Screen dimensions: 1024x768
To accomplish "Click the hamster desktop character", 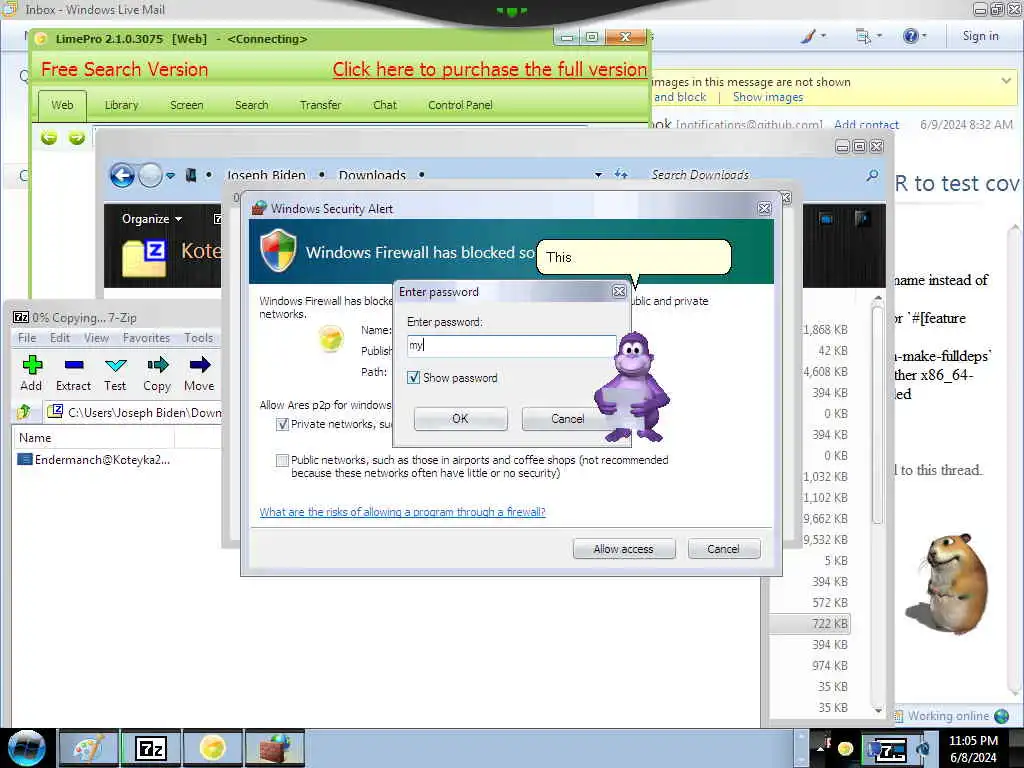I will [x=946, y=583].
